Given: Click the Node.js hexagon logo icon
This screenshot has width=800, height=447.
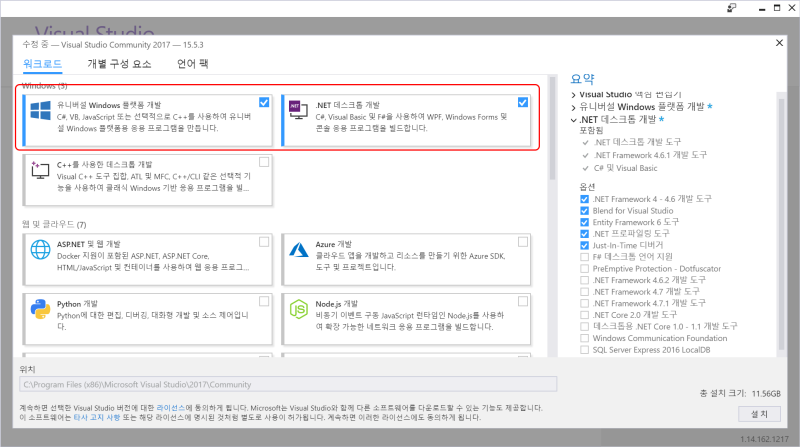Looking at the screenshot, I should [299, 309].
